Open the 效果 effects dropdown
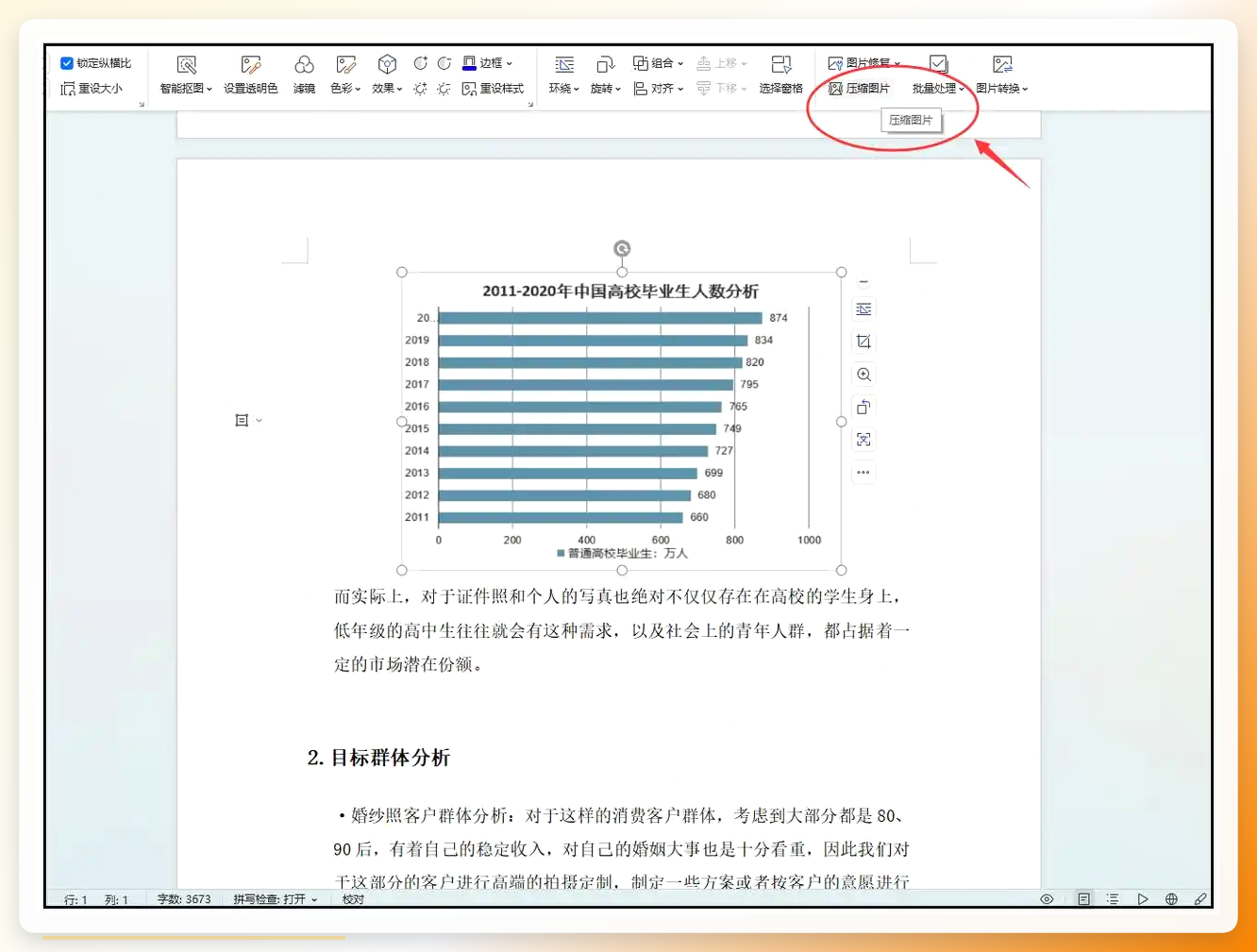The height and width of the screenshot is (952, 1257). click(387, 75)
